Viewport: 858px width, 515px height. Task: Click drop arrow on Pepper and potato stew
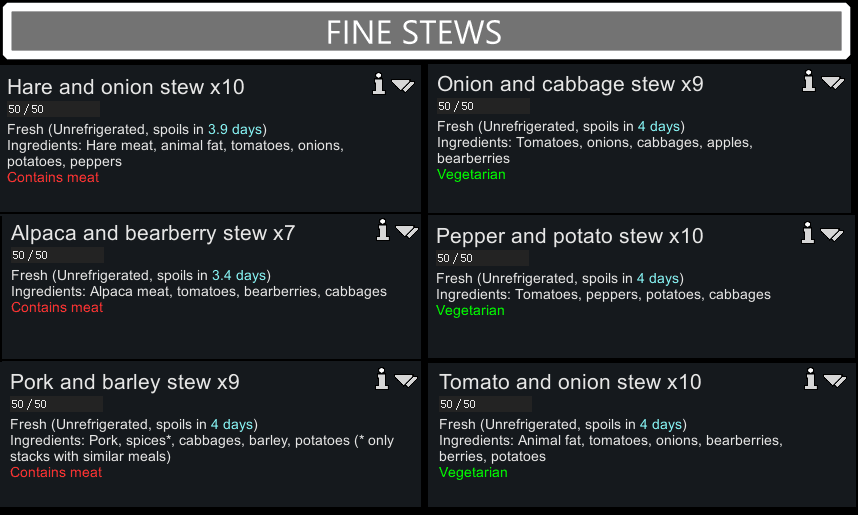coord(832,235)
